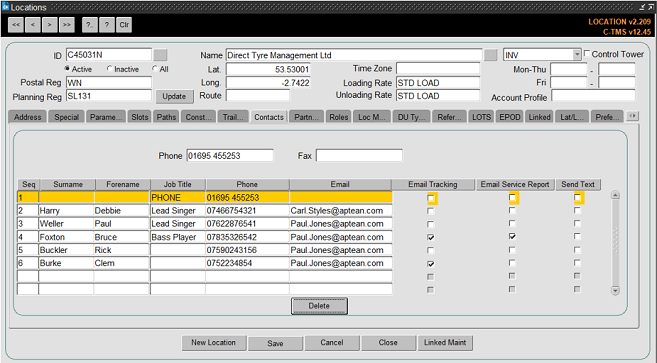Click the '?..' query toolbar button
This screenshot has width=657, height=363.
[90, 25]
